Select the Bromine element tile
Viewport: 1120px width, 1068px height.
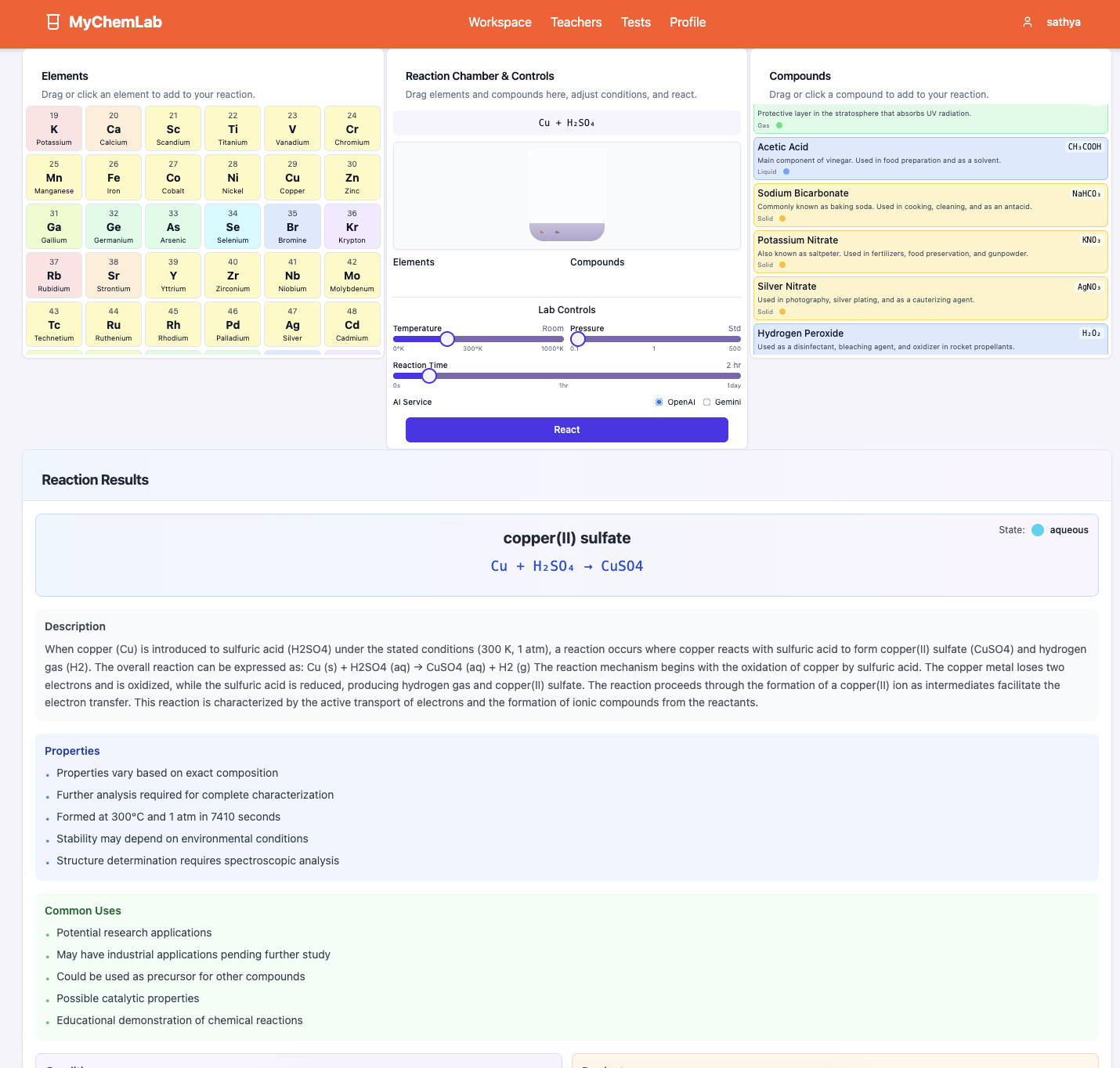[x=292, y=226]
